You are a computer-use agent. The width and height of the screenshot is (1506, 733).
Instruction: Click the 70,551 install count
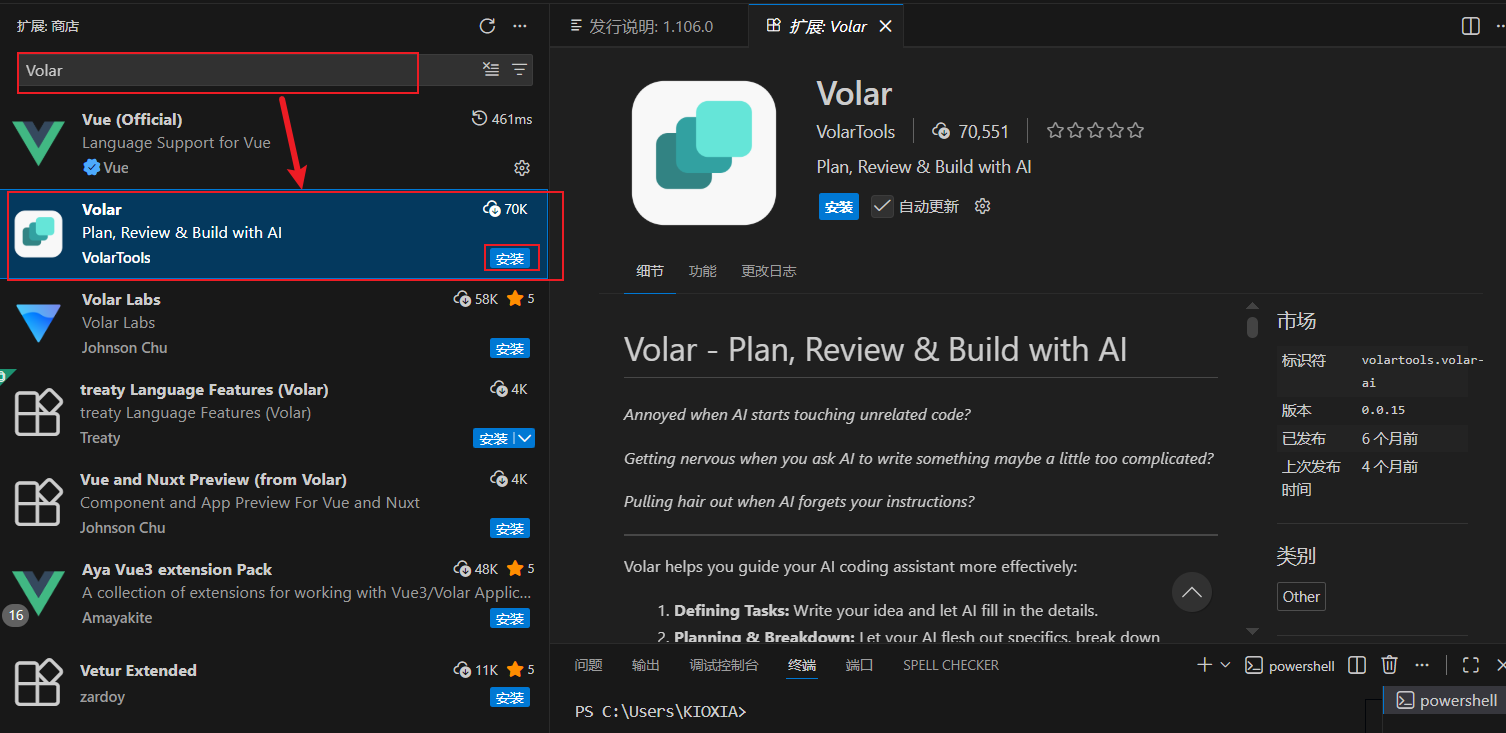coord(971,131)
